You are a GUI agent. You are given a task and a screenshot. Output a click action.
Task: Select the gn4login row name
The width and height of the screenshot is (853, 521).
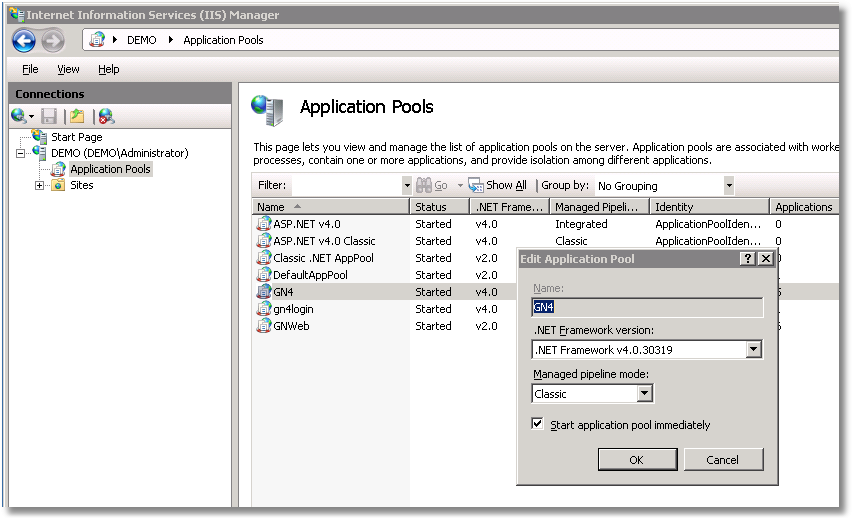click(293, 309)
